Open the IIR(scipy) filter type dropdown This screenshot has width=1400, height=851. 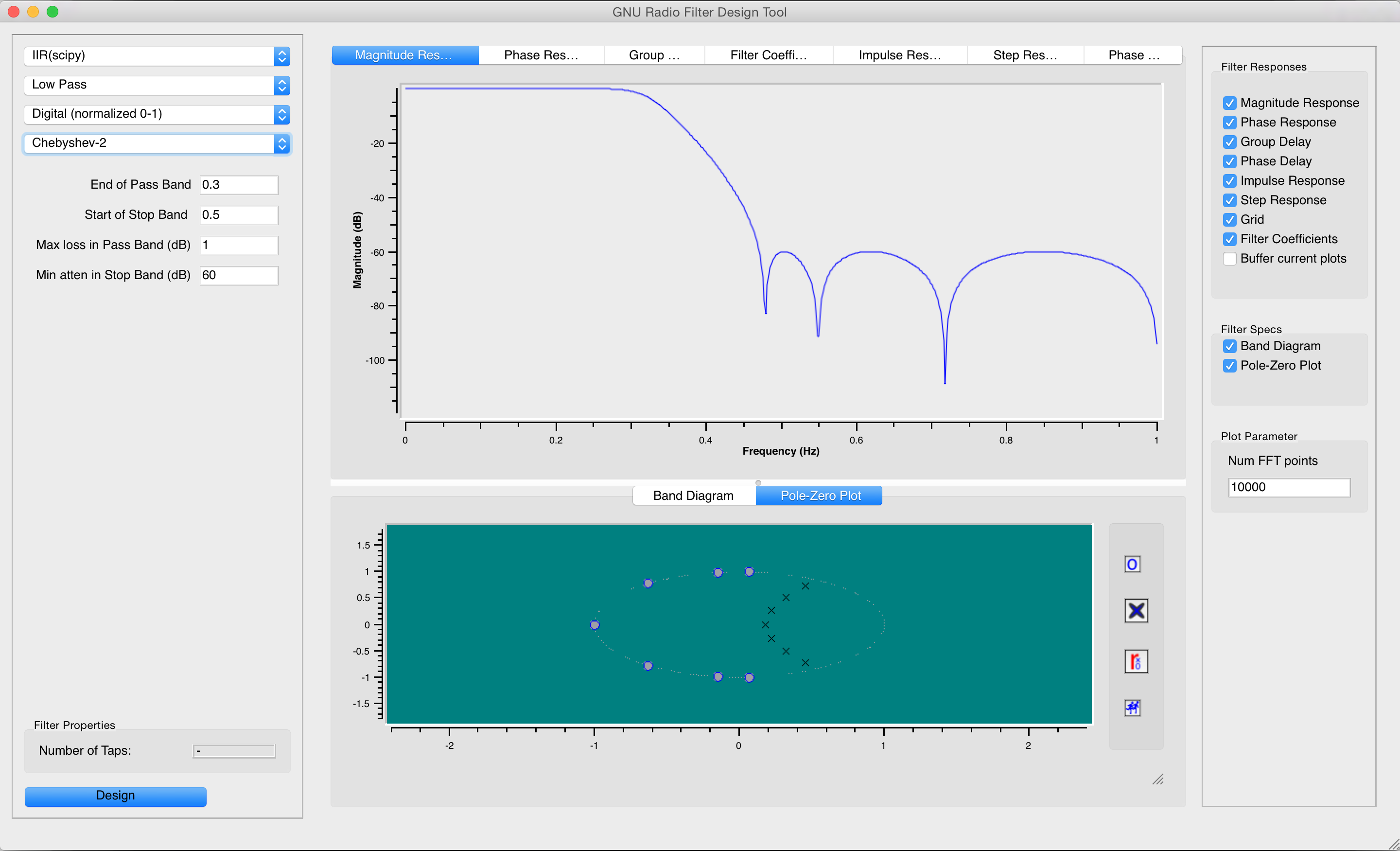[x=157, y=56]
